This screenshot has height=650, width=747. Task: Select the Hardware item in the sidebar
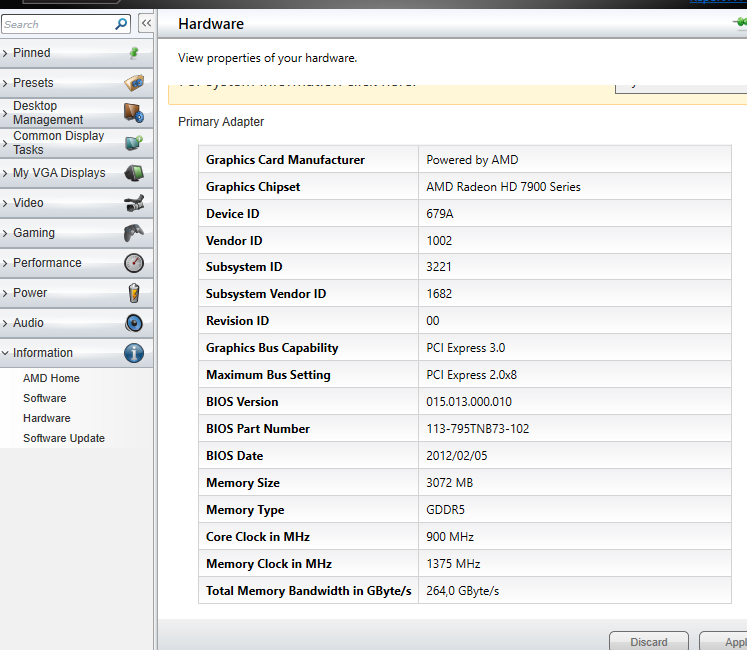[47, 418]
